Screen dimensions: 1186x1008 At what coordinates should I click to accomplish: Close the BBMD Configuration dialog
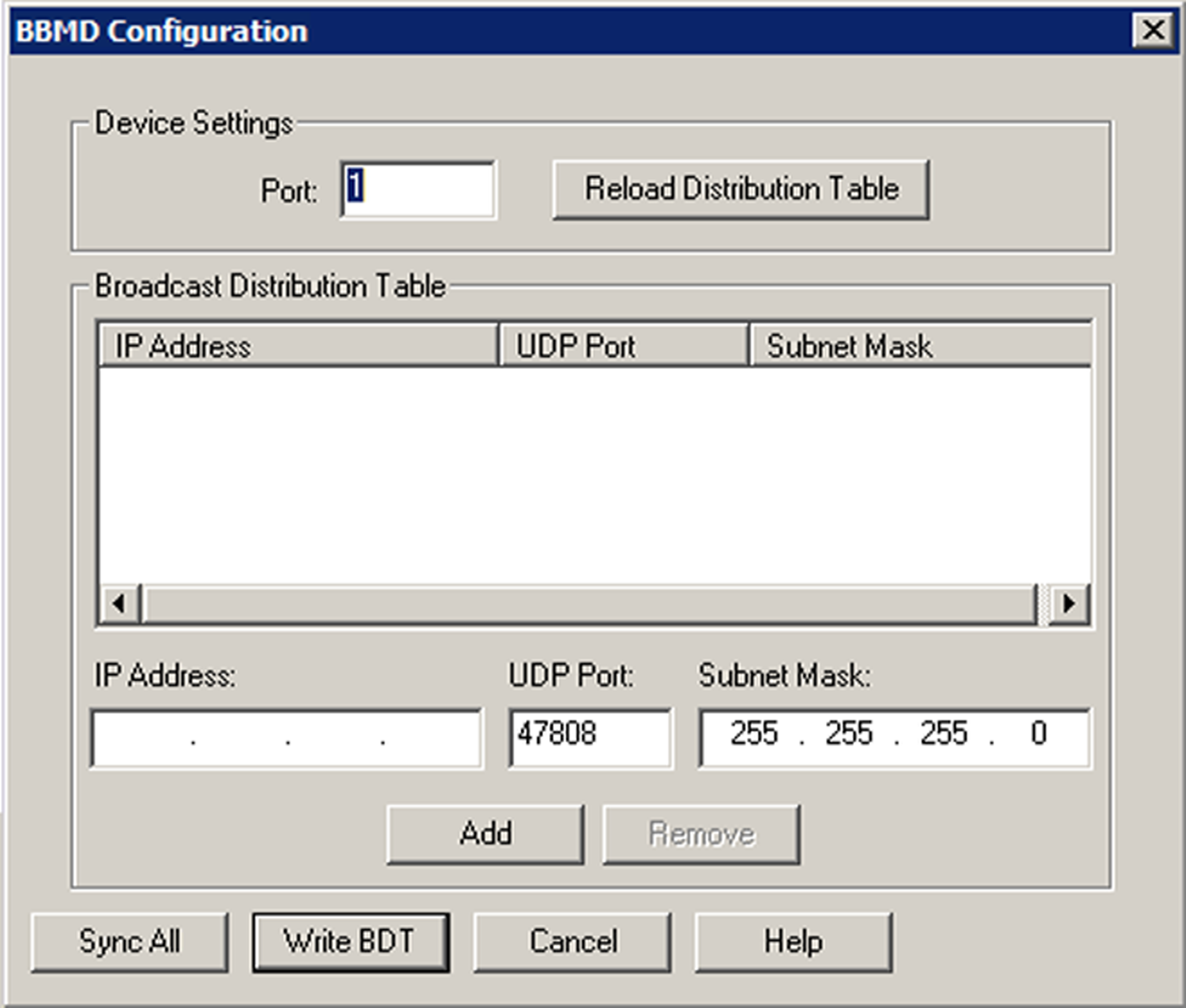(x=1153, y=30)
